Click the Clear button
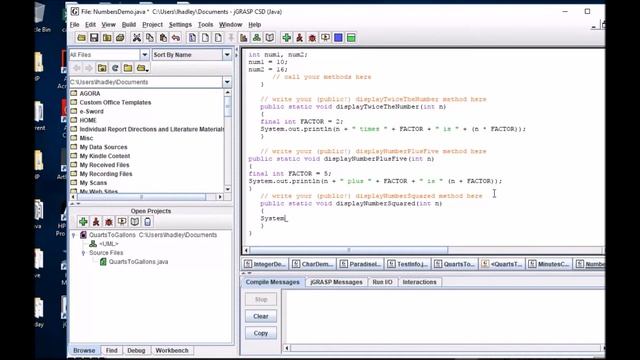The image size is (640, 360). point(261,316)
